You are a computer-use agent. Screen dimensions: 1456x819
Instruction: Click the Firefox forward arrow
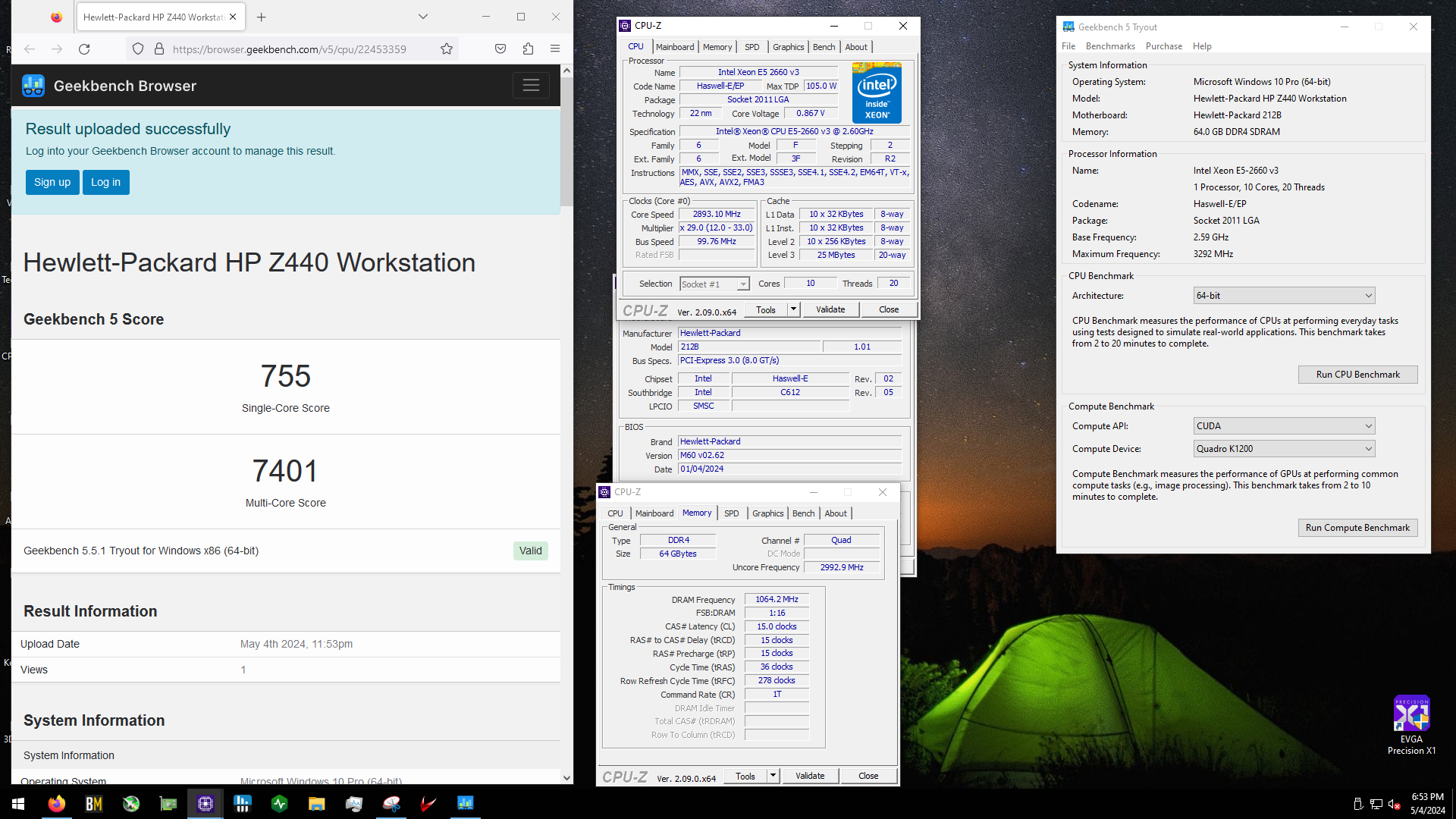(57, 49)
